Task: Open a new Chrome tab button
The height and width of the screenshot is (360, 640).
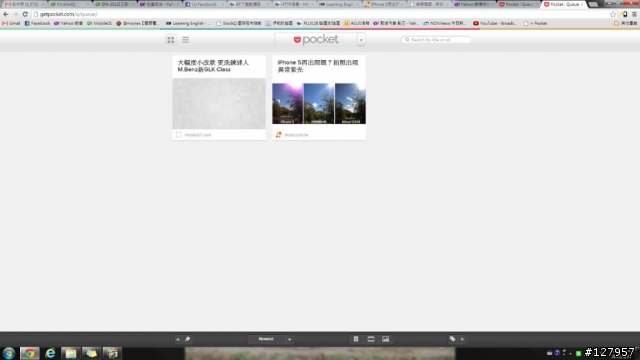Action: point(594,4)
